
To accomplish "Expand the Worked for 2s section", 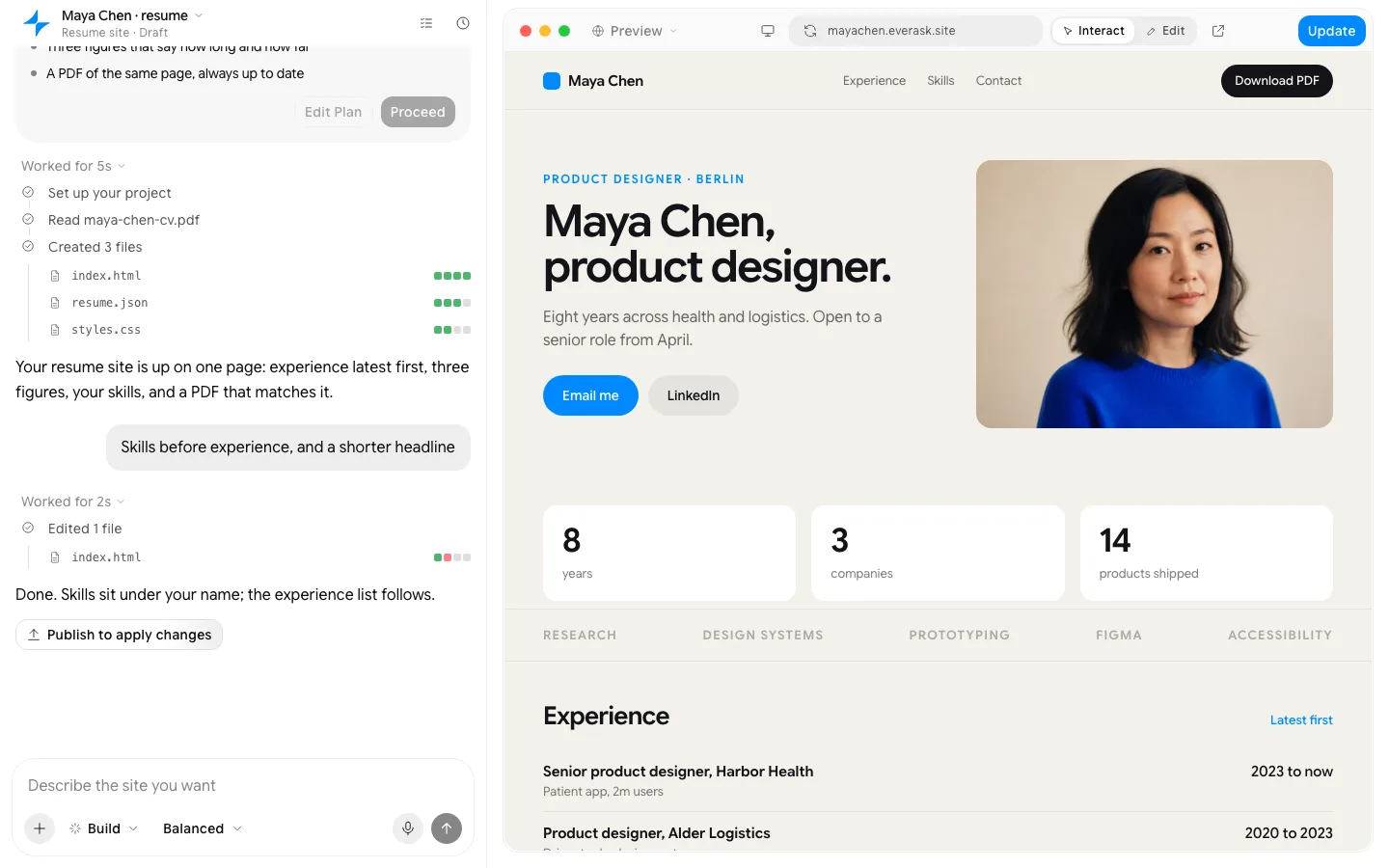I will [73, 502].
